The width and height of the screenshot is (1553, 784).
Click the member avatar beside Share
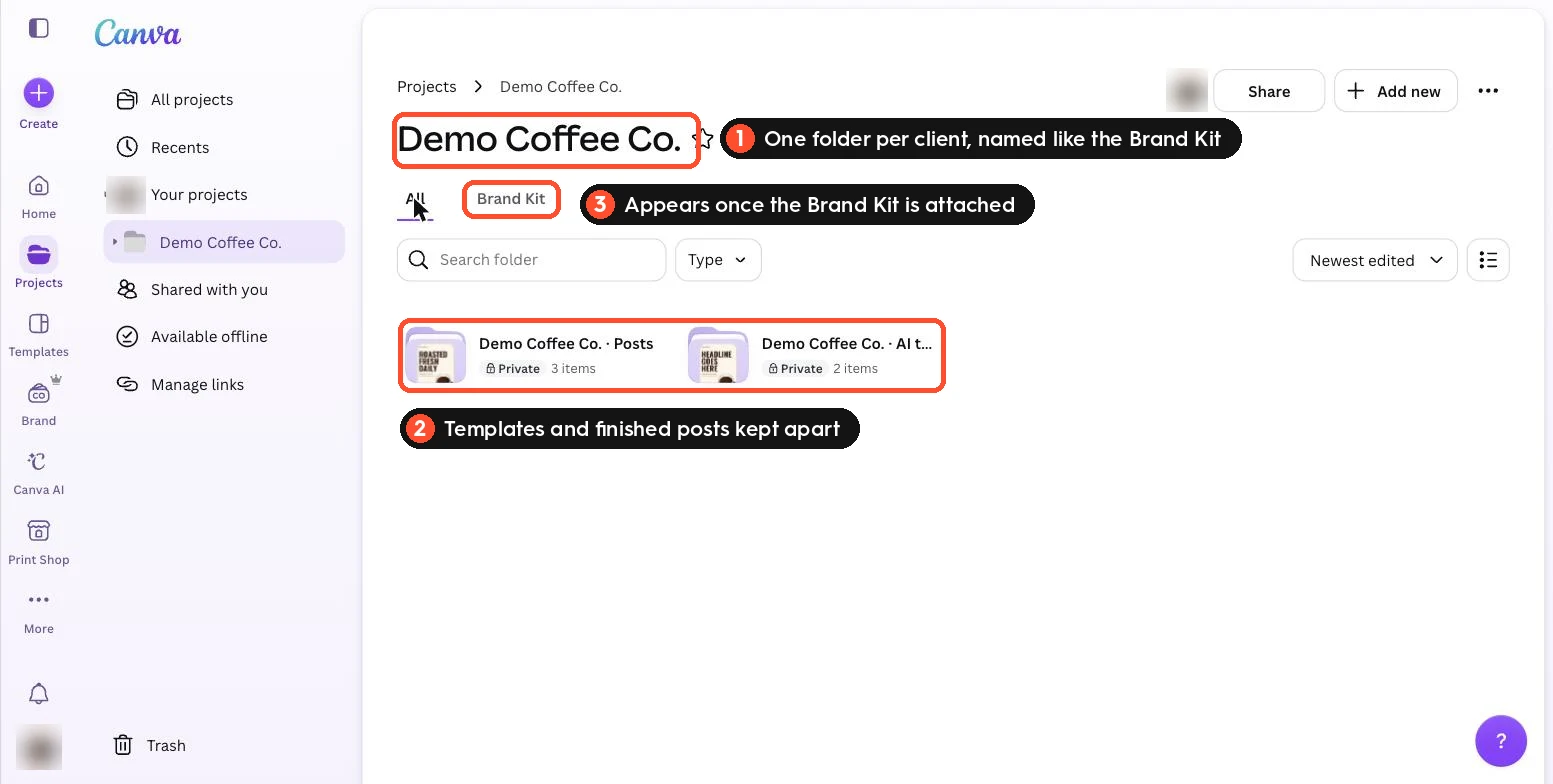(1187, 91)
